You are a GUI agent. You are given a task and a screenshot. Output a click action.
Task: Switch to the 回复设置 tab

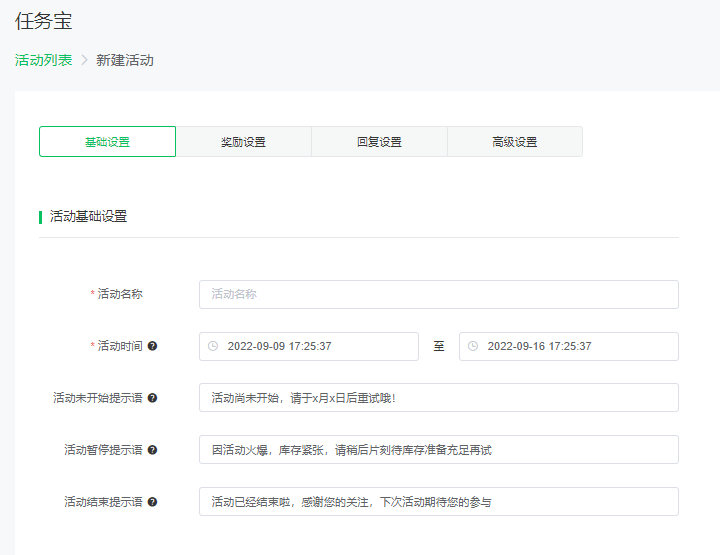[x=379, y=142]
